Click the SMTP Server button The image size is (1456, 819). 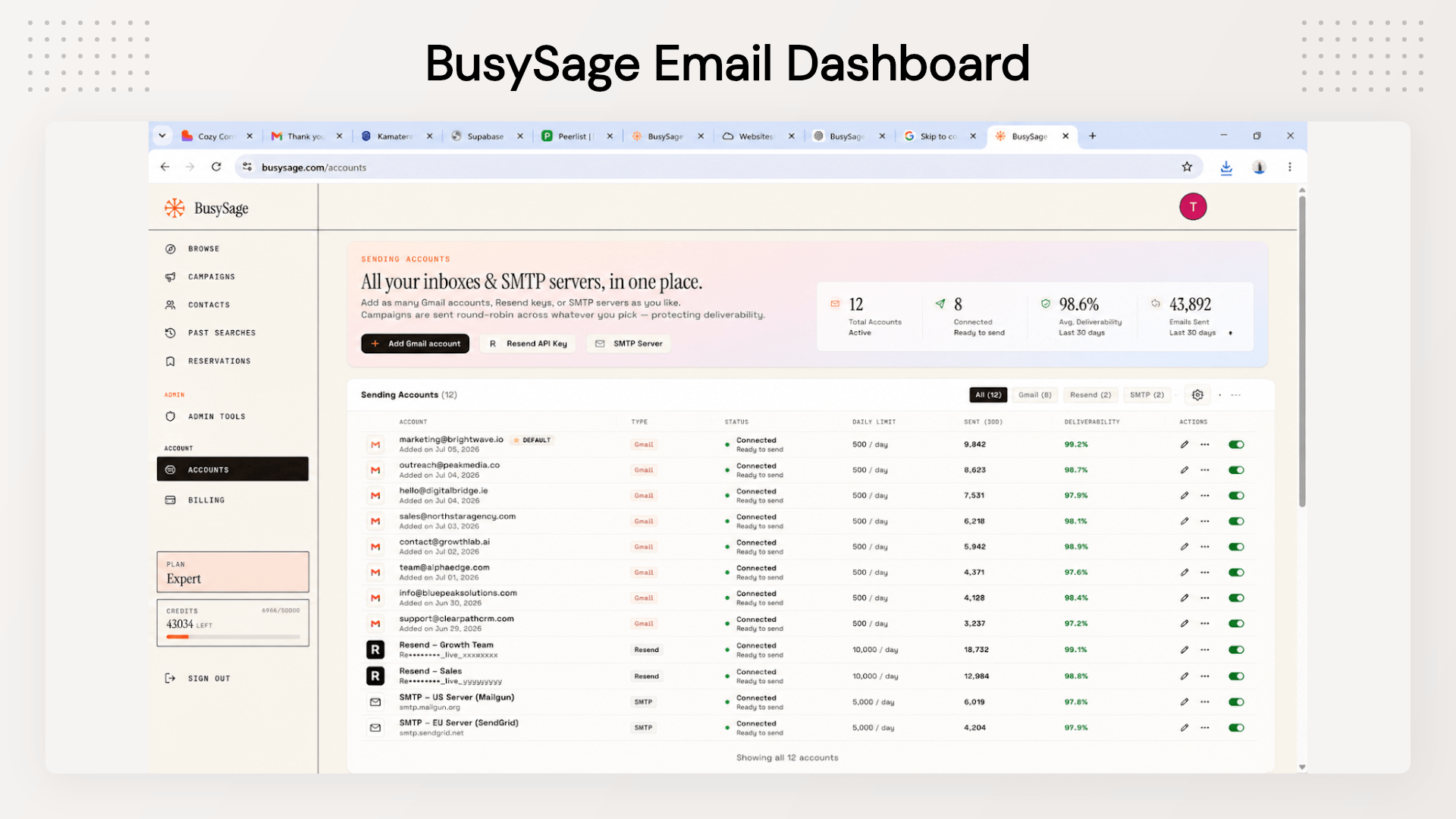628,344
